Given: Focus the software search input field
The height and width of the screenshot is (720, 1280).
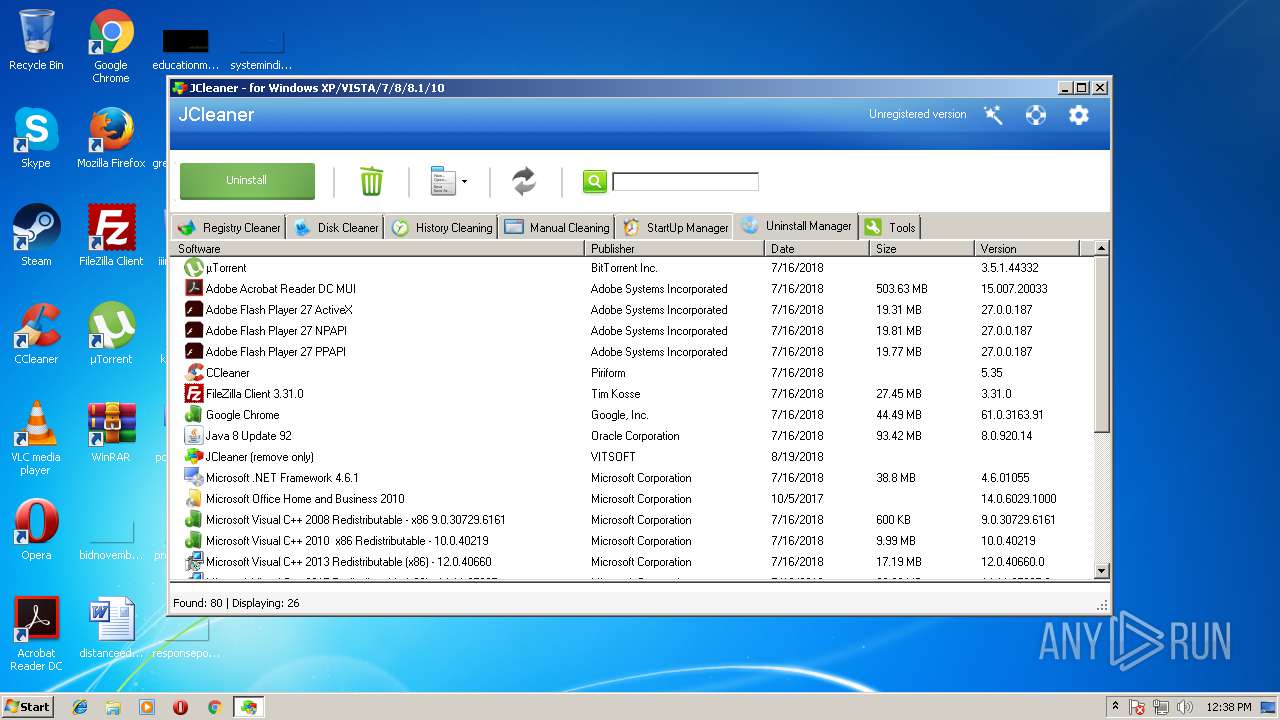Looking at the screenshot, I should pos(685,181).
